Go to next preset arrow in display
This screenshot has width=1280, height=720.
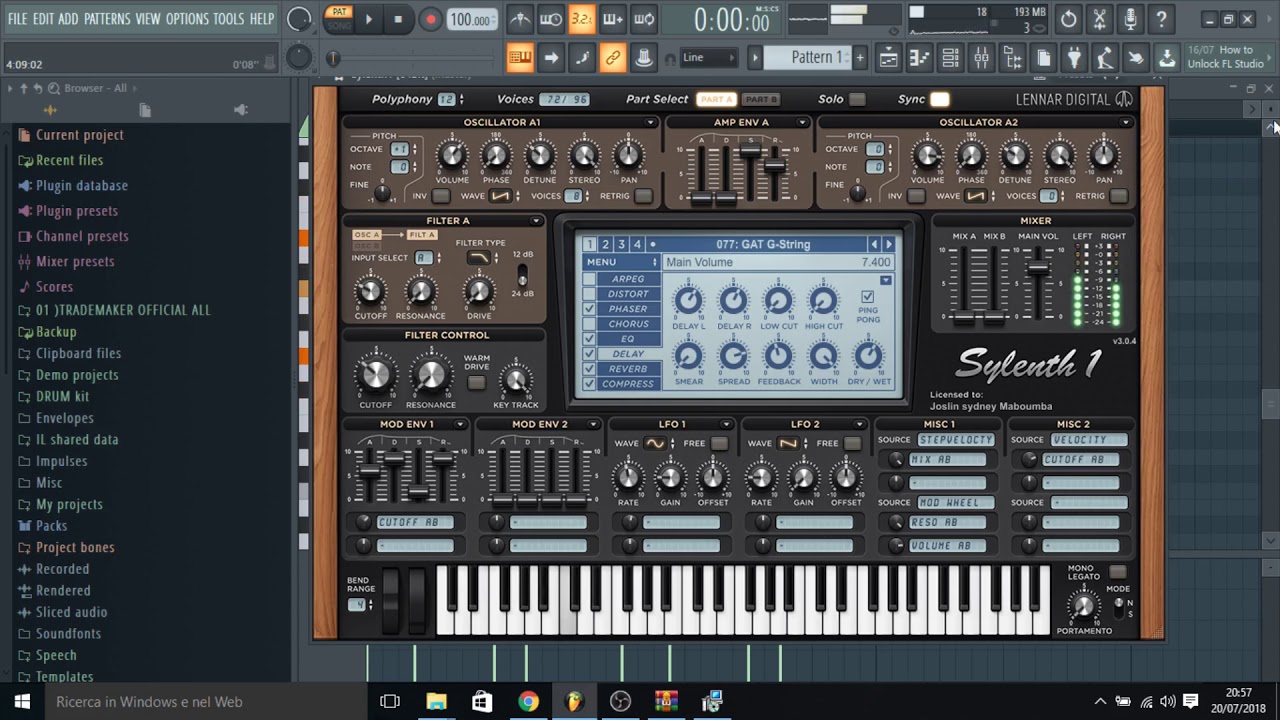coord(888,244)
